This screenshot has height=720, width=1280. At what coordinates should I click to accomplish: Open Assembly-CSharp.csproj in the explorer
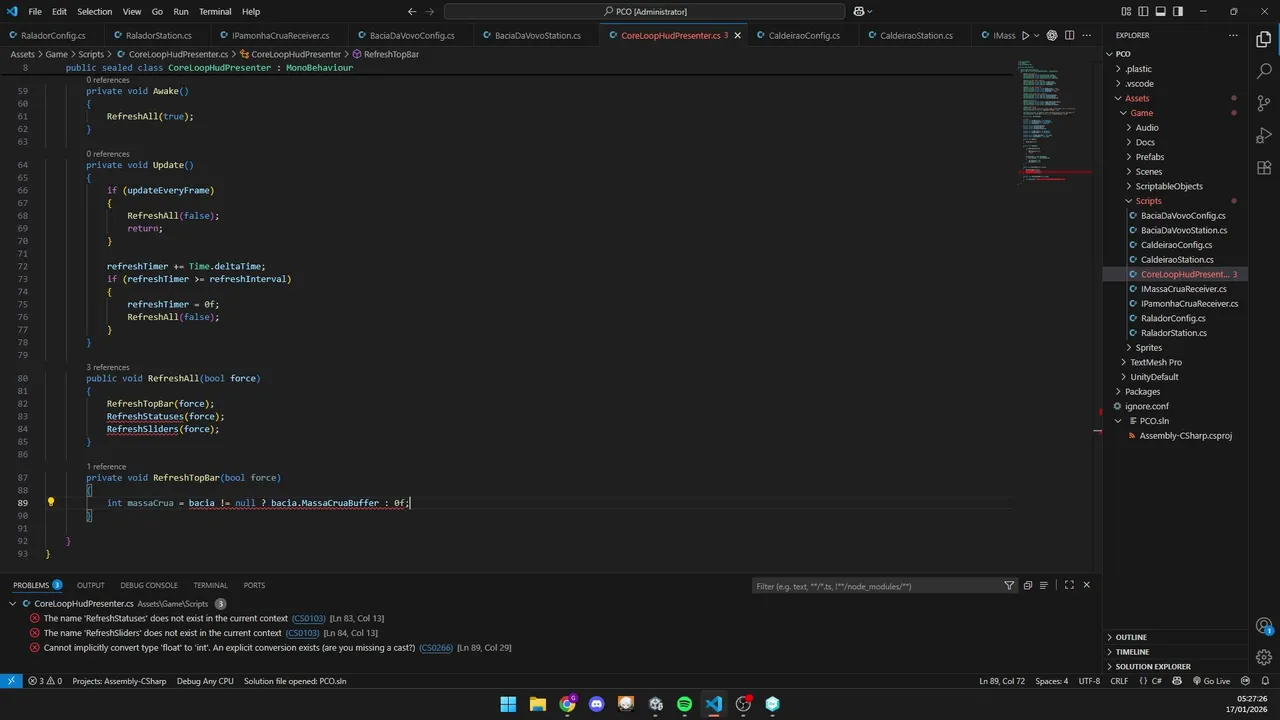[1174, 435]
